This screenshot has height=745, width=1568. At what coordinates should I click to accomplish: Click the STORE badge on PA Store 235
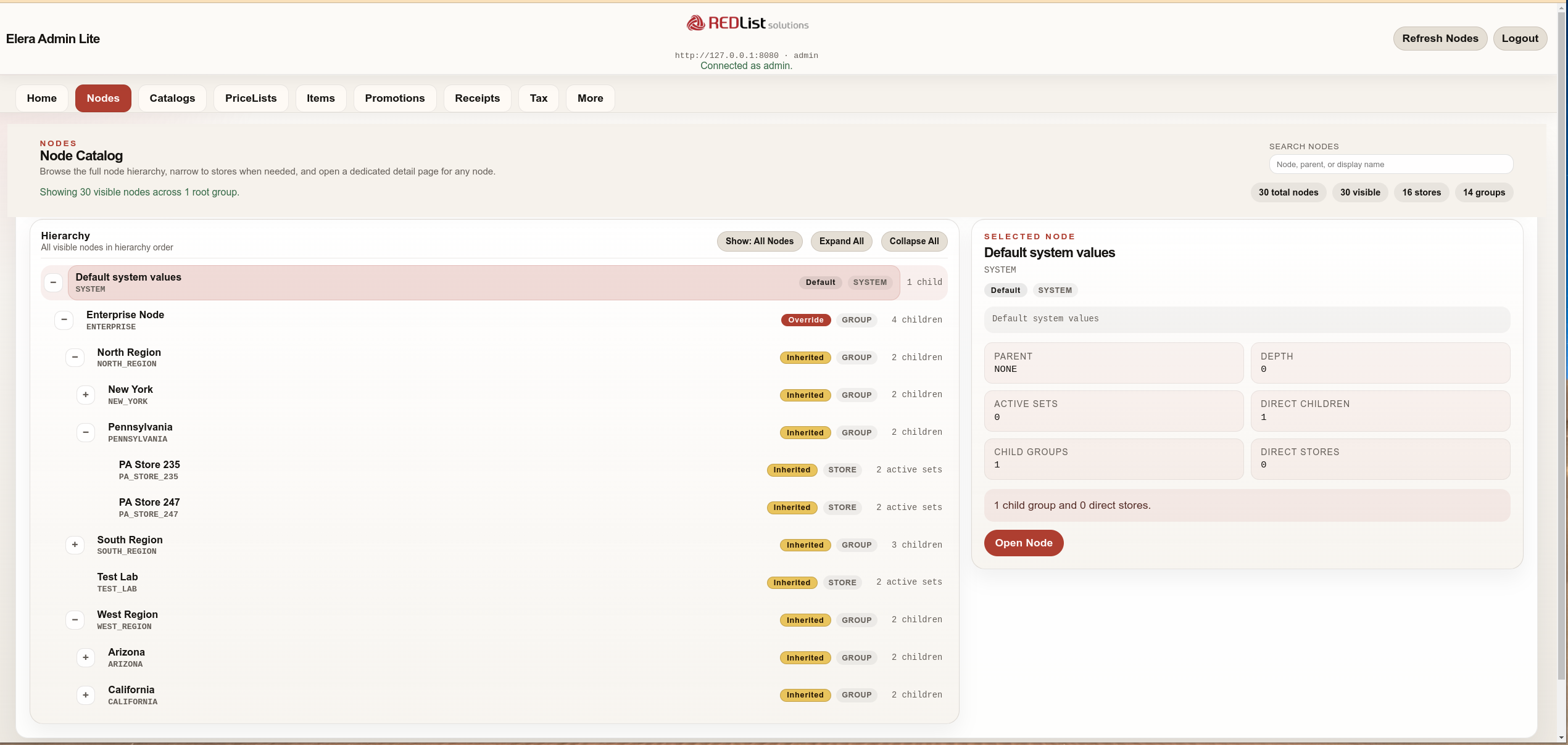(842, 470)
